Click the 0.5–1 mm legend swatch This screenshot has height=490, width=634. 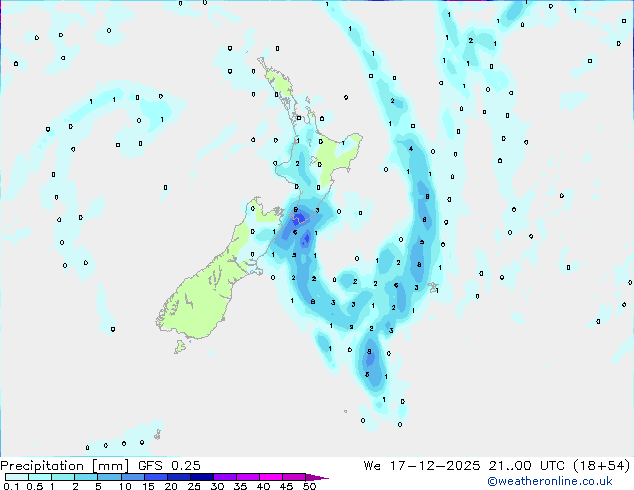[40, 477]
